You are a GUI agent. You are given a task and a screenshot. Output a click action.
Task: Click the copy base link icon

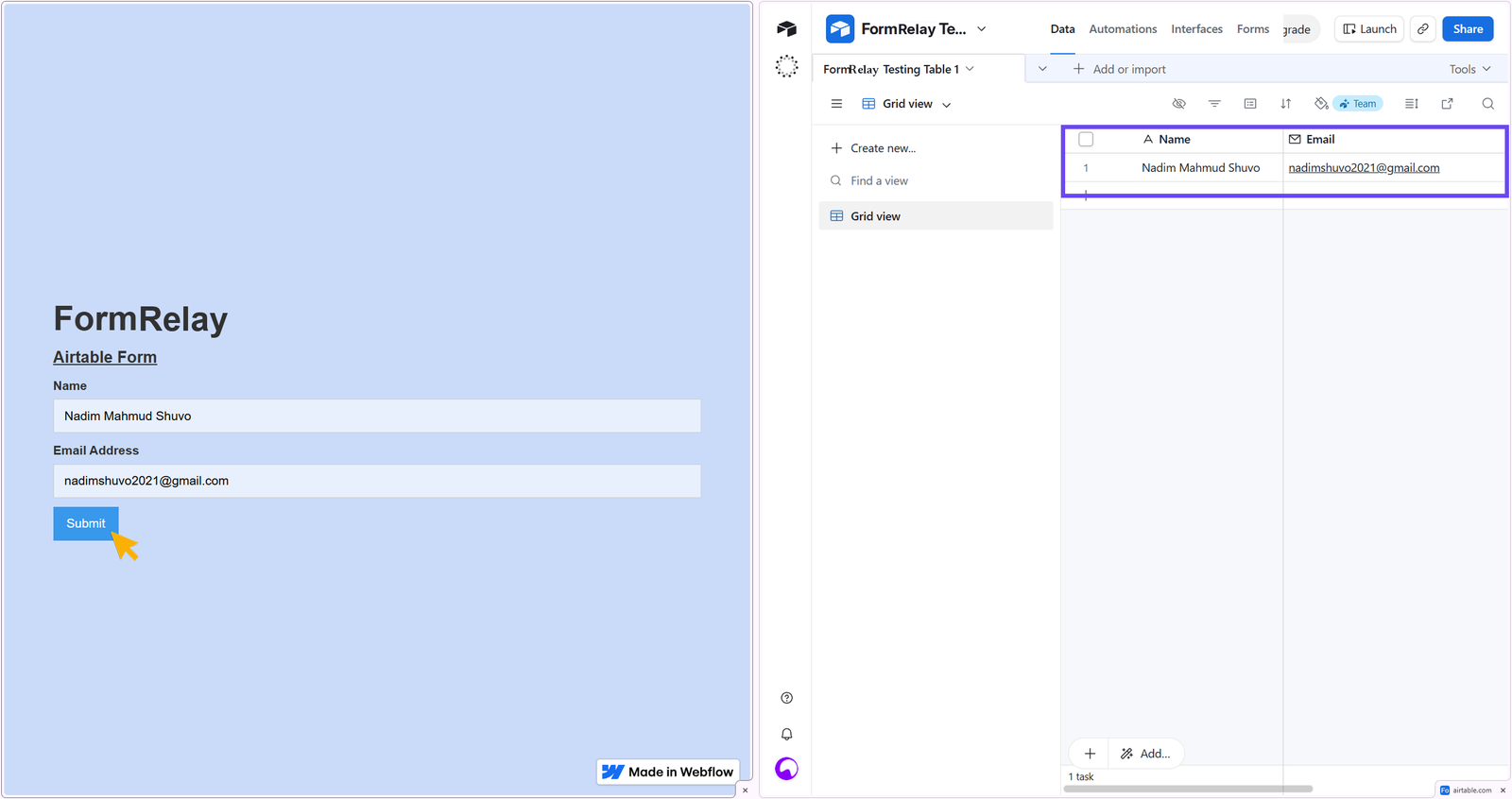(x=1422, y=29)
